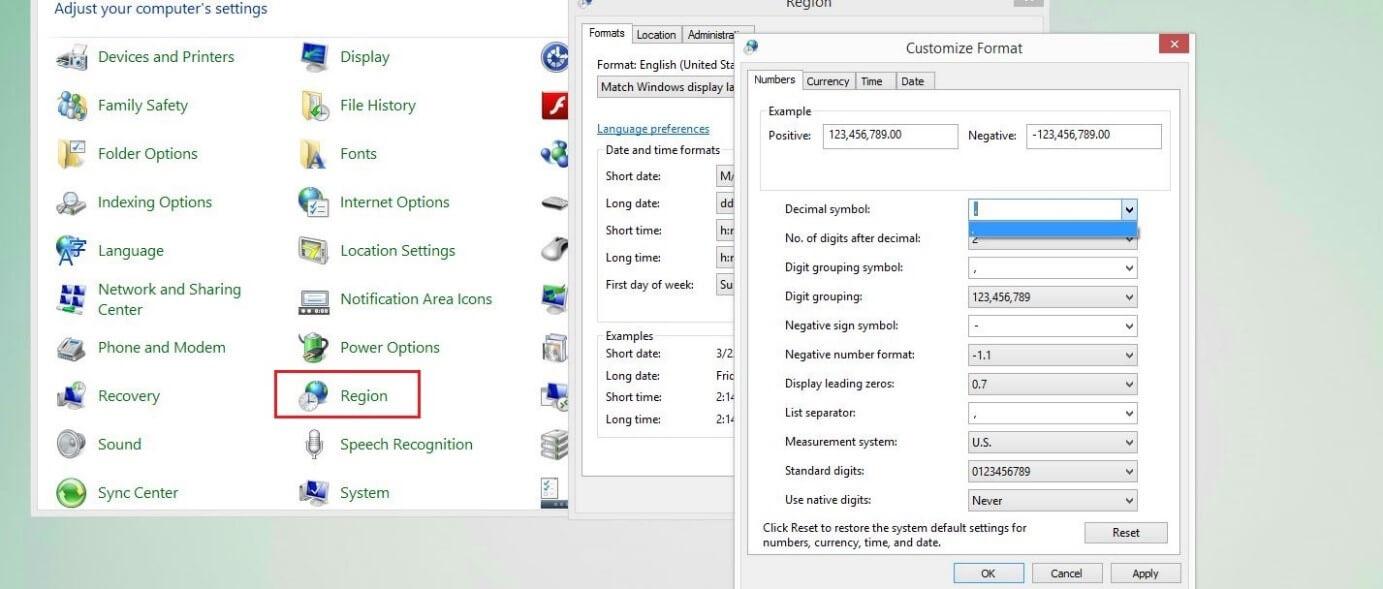Click the Sync Center green icon

point(72,493)
